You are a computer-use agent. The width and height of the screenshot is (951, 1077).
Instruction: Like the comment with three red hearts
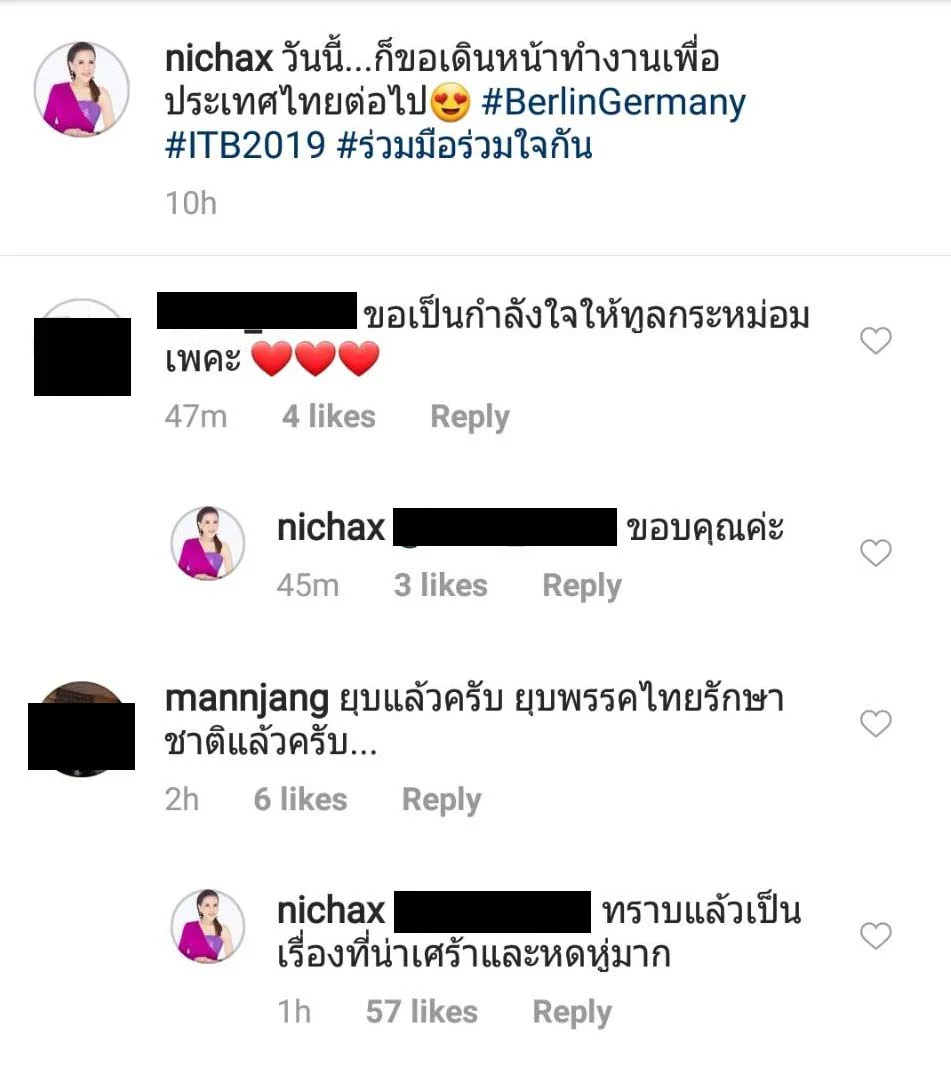(875, 341)
